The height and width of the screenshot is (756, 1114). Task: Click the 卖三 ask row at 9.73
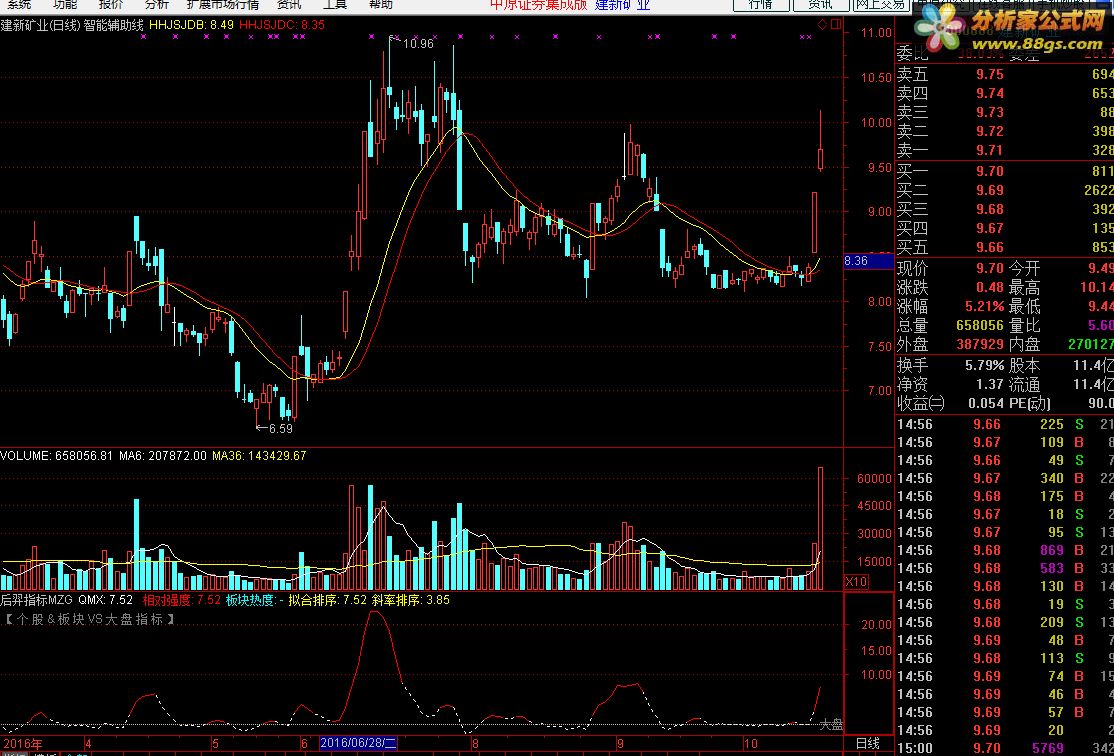(1005, 112)
